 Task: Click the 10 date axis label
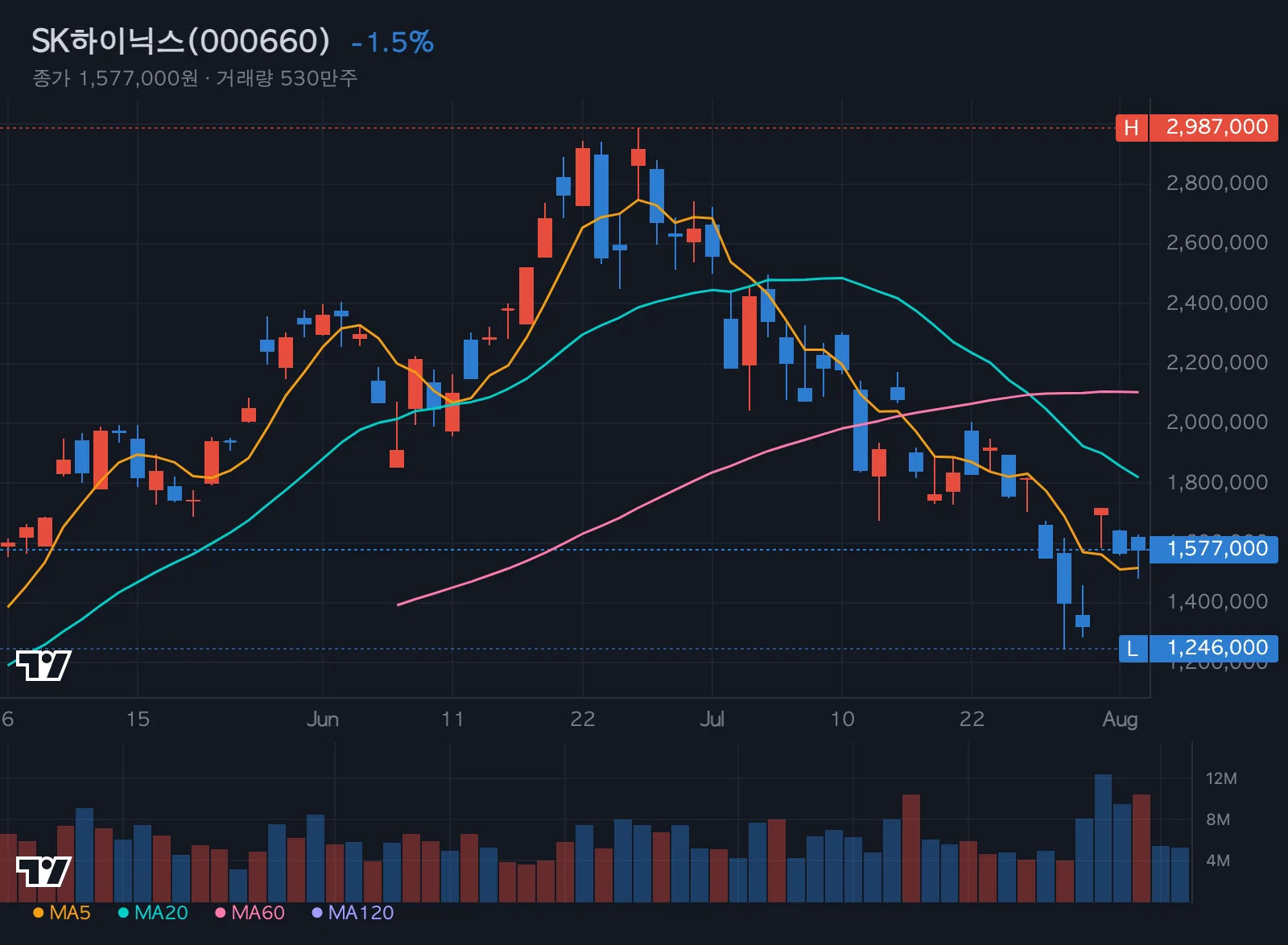coord(842,720)
